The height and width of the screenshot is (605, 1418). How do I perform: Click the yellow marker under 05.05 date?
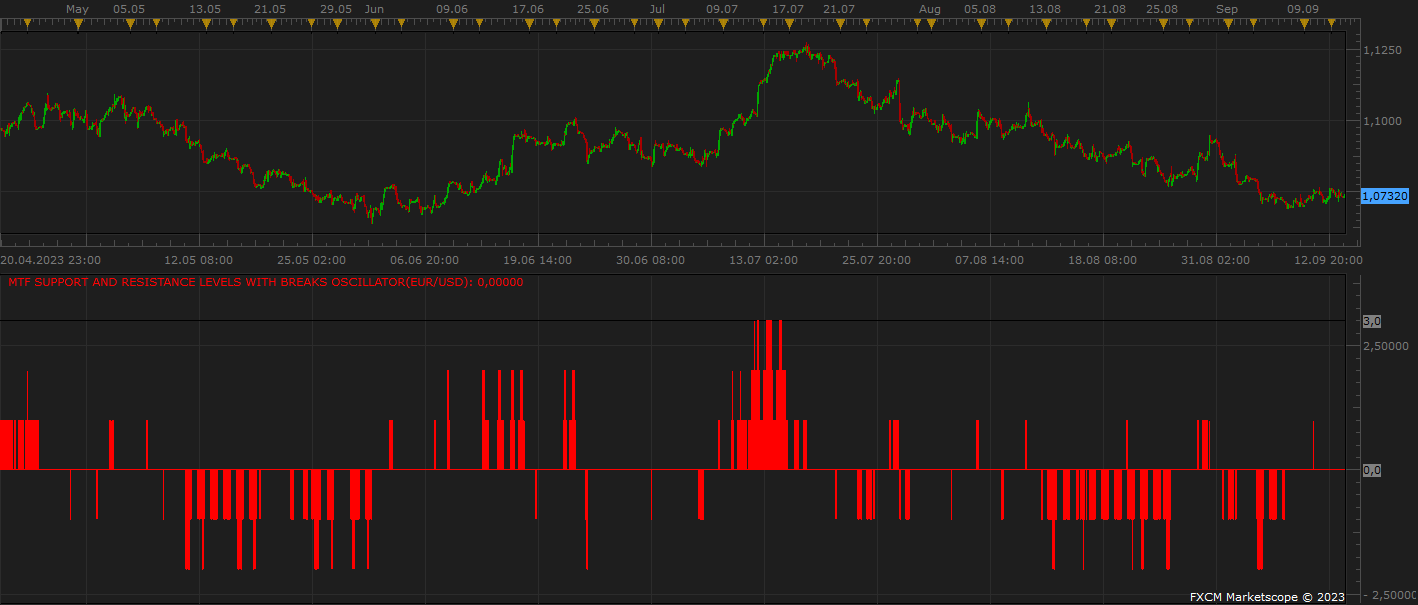(x=129, y=23)
